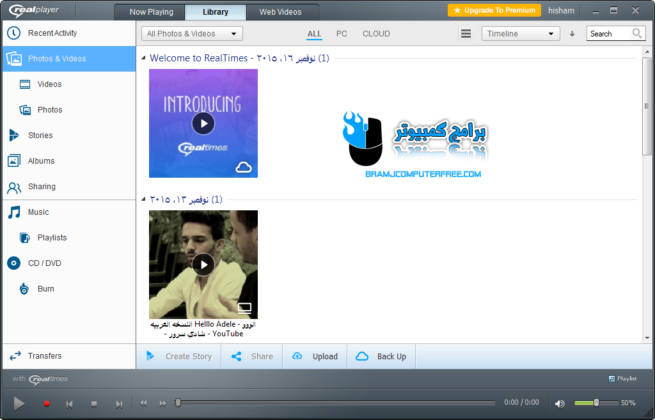
Task: Open the Albums sidebar icon
Action: tap(14, 161)
